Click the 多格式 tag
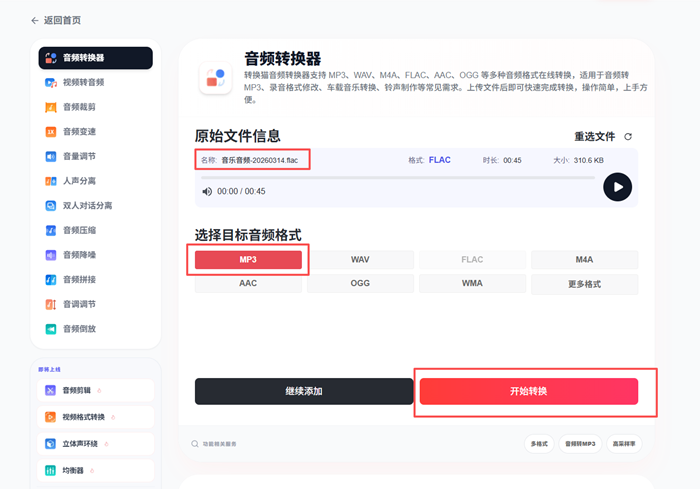This screenshot has height=489, width=700. tap(539, 444)
